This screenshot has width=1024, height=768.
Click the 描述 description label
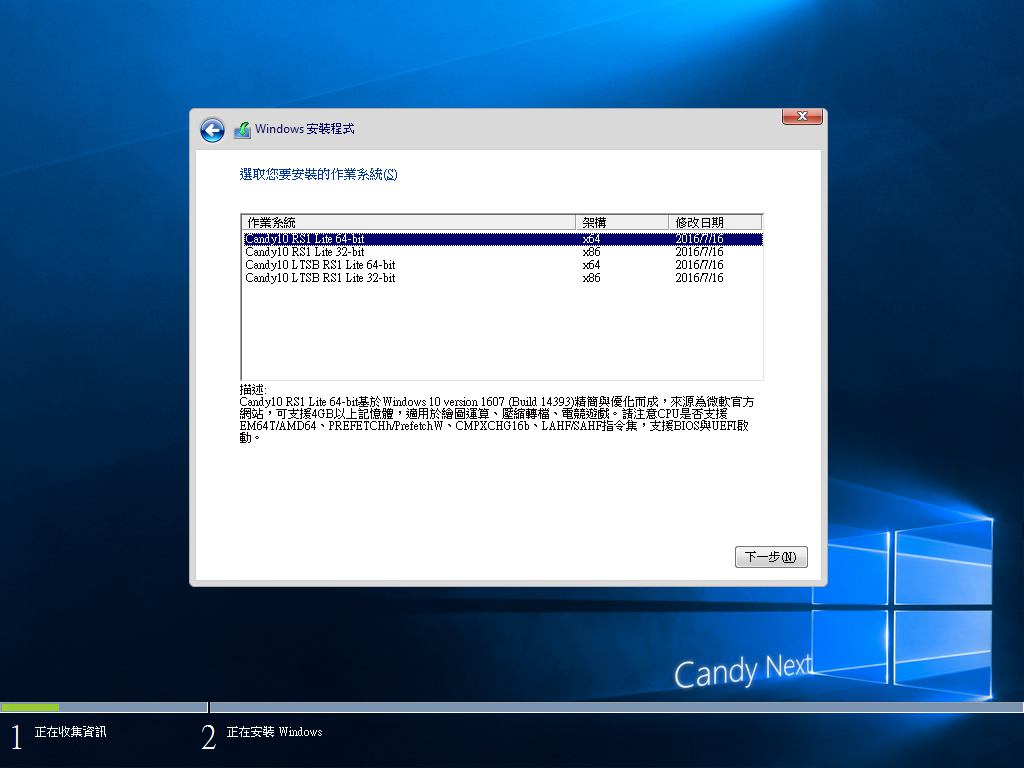point(253,390)
